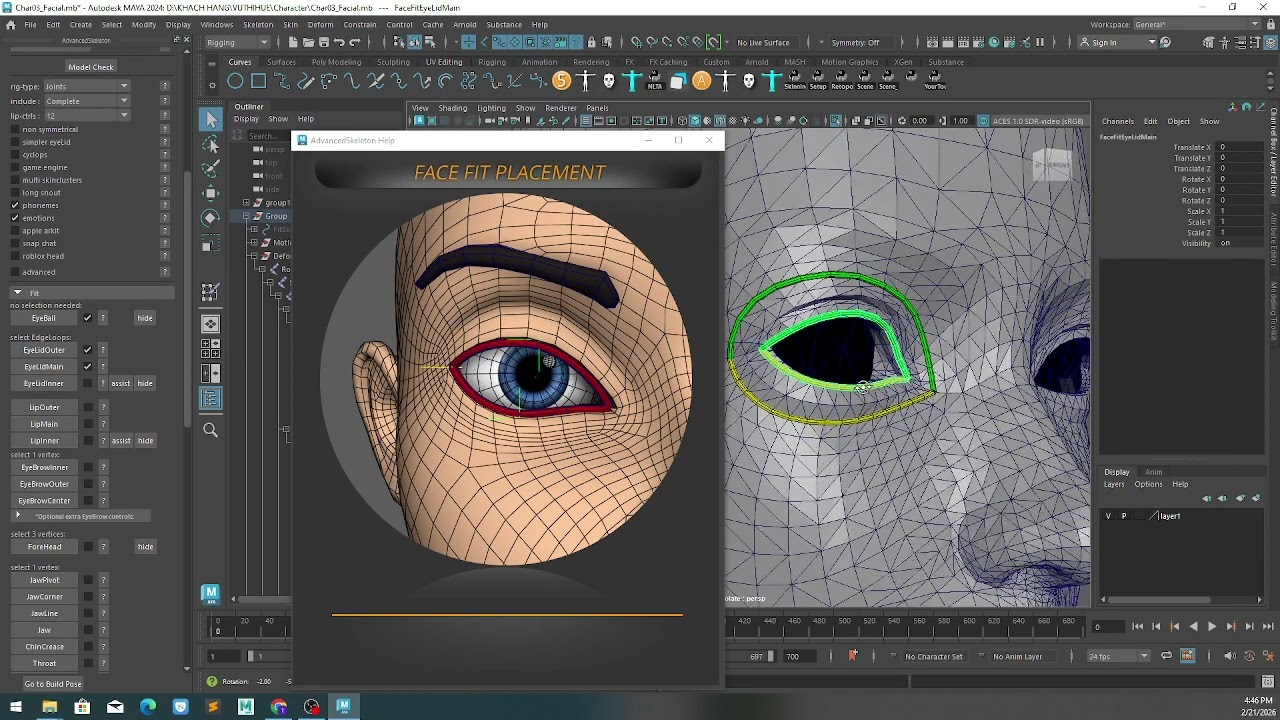Image resolution: width=1280 pixels, height=720 pixels.
Task: Open the include Complete dropdown
Action: pos(86,101)
